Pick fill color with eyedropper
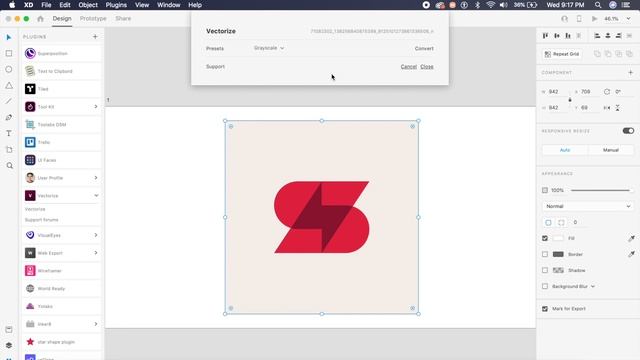 [x=631, y=238]
